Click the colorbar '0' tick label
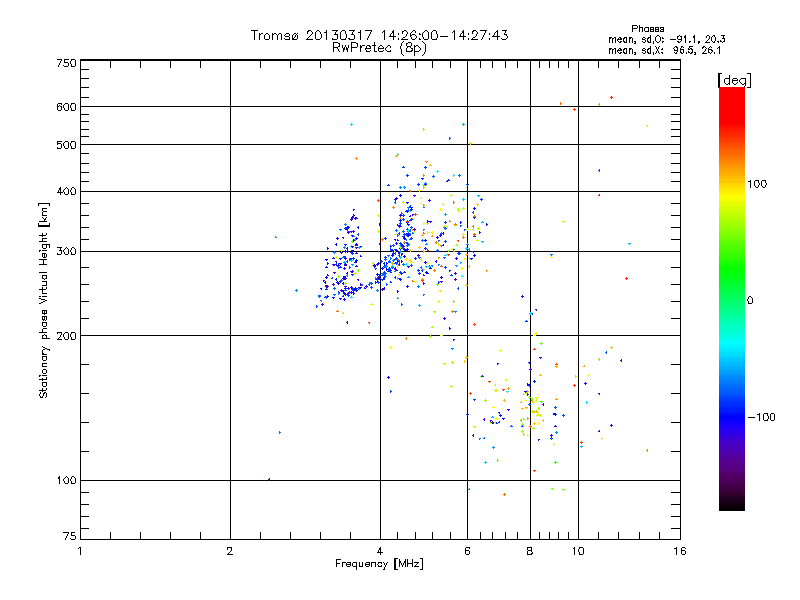Screen dimensions: 800x600 click(750, 301)
